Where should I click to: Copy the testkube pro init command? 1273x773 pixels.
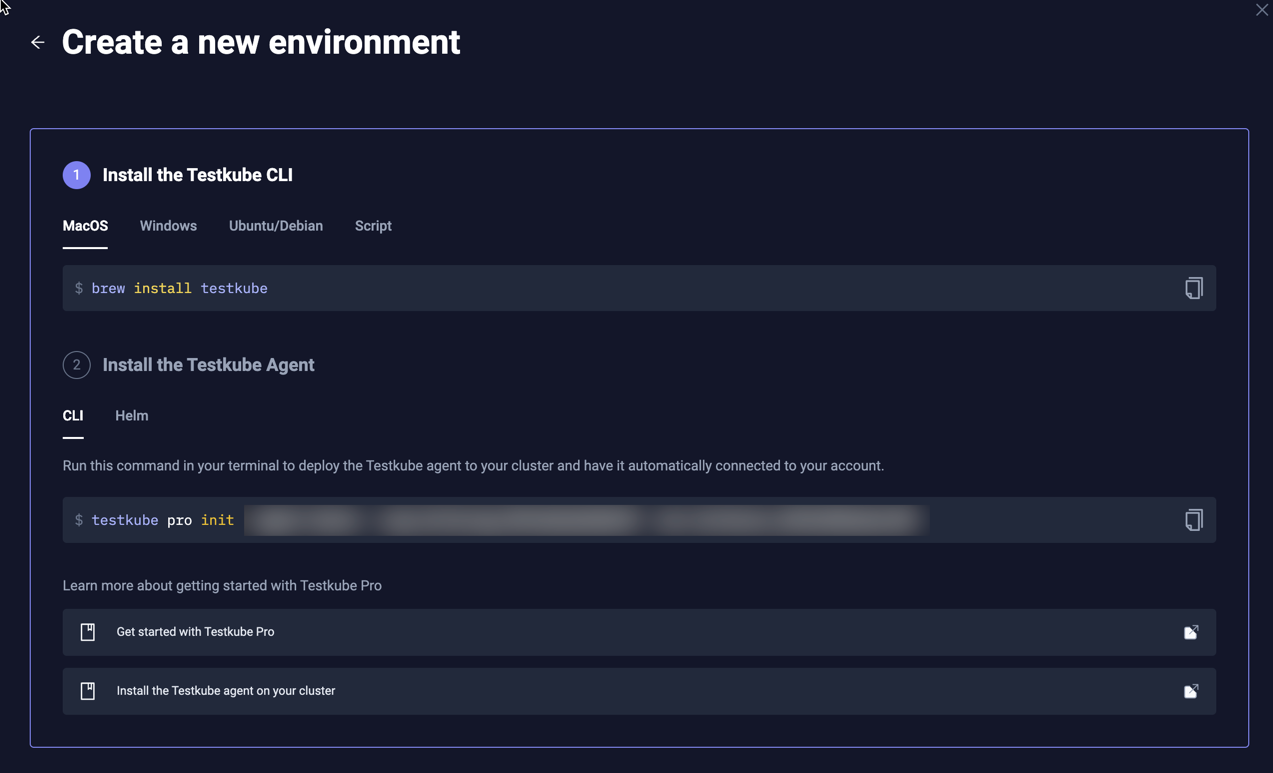click(x=1193, y=520)
